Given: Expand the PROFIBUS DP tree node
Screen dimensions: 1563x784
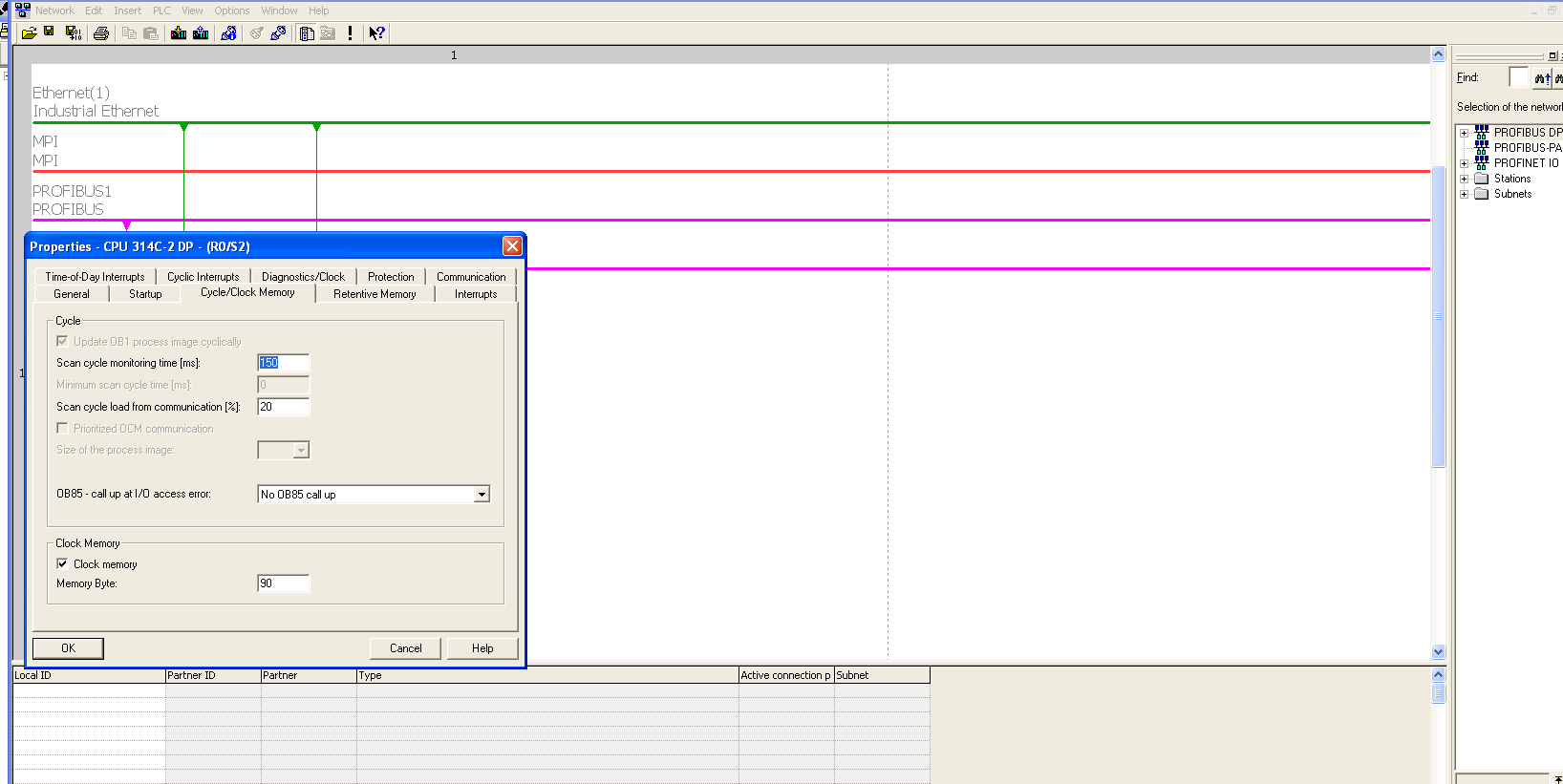Looking at the screenshot, I should [x=1464, y=133].
